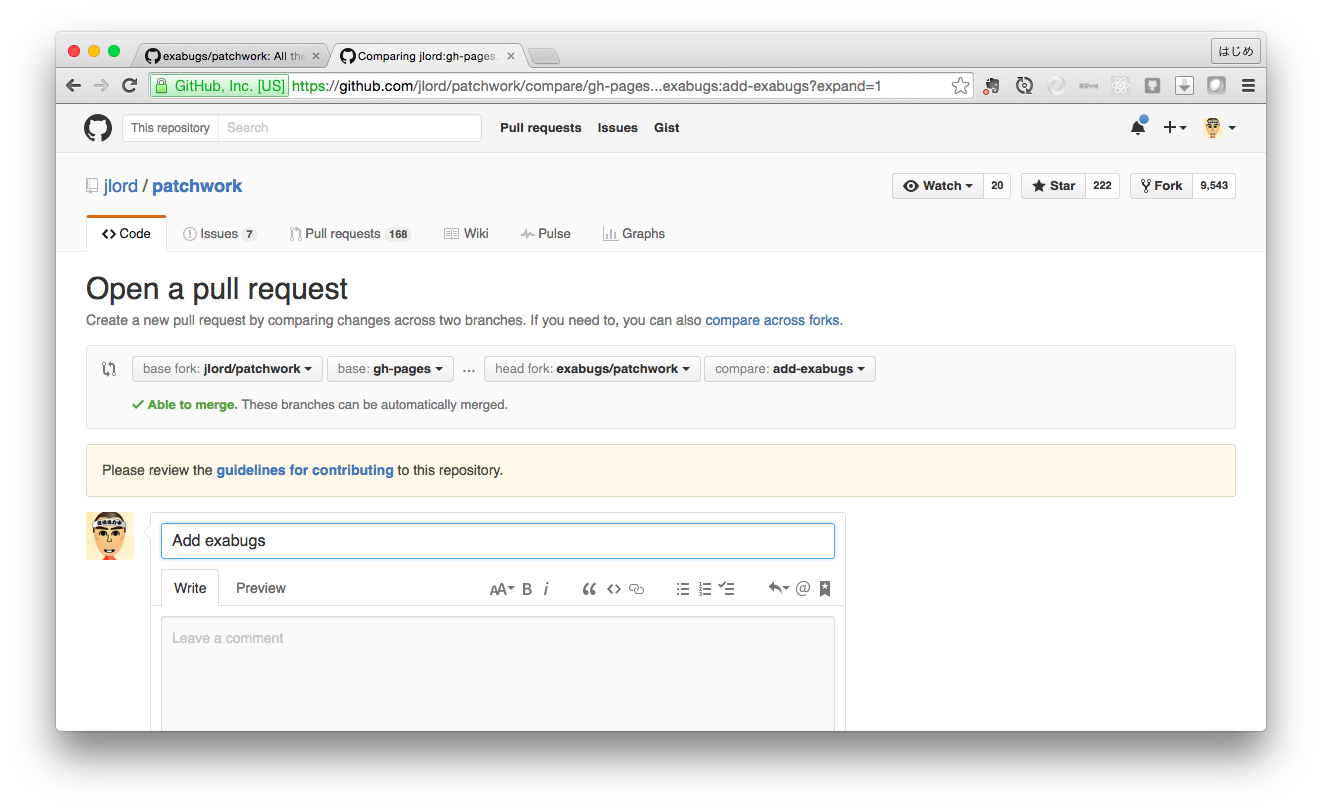Click the 222 star count

[x=1102, y=186]
